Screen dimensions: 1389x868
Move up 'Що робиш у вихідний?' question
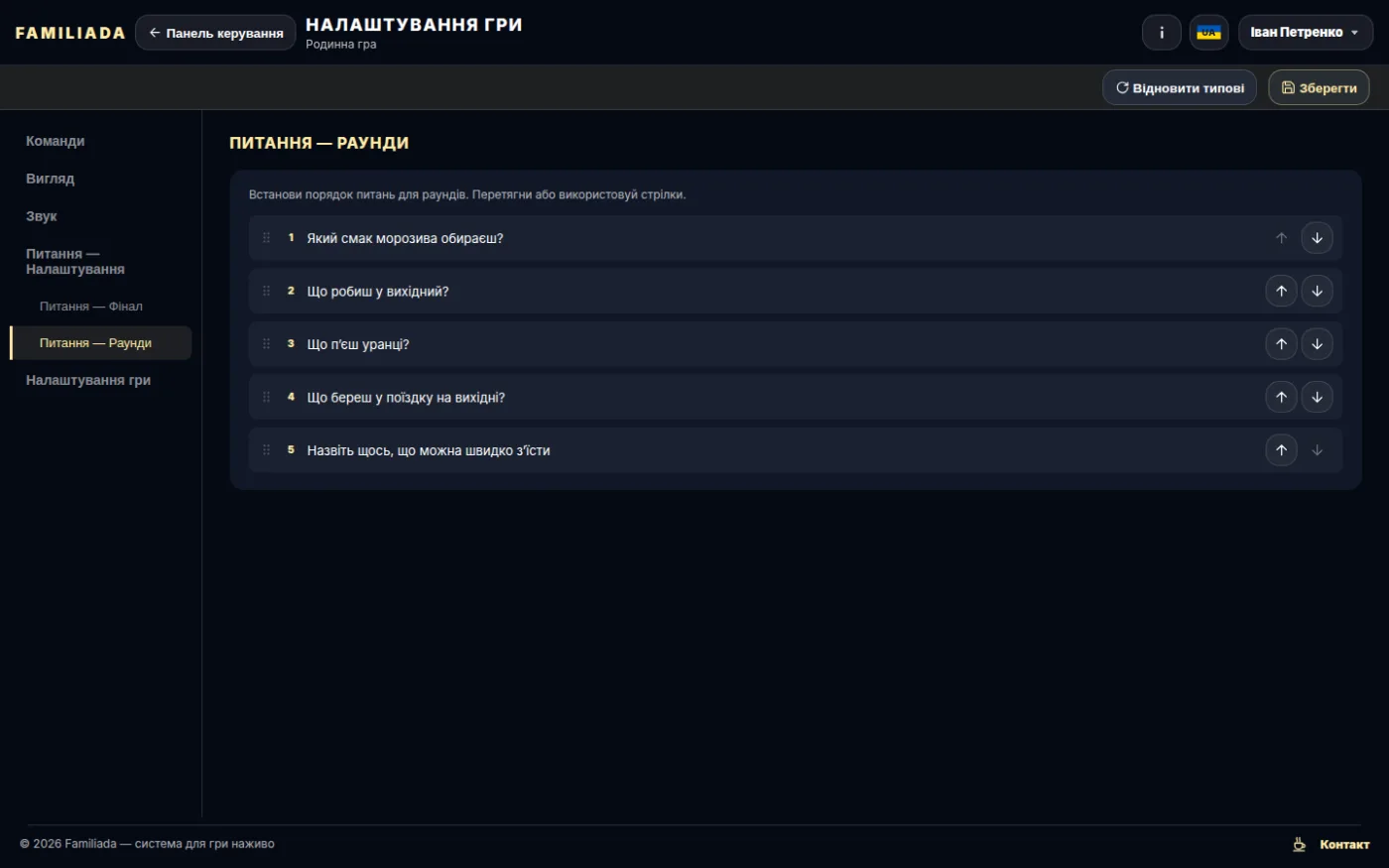pos(1281,291)
